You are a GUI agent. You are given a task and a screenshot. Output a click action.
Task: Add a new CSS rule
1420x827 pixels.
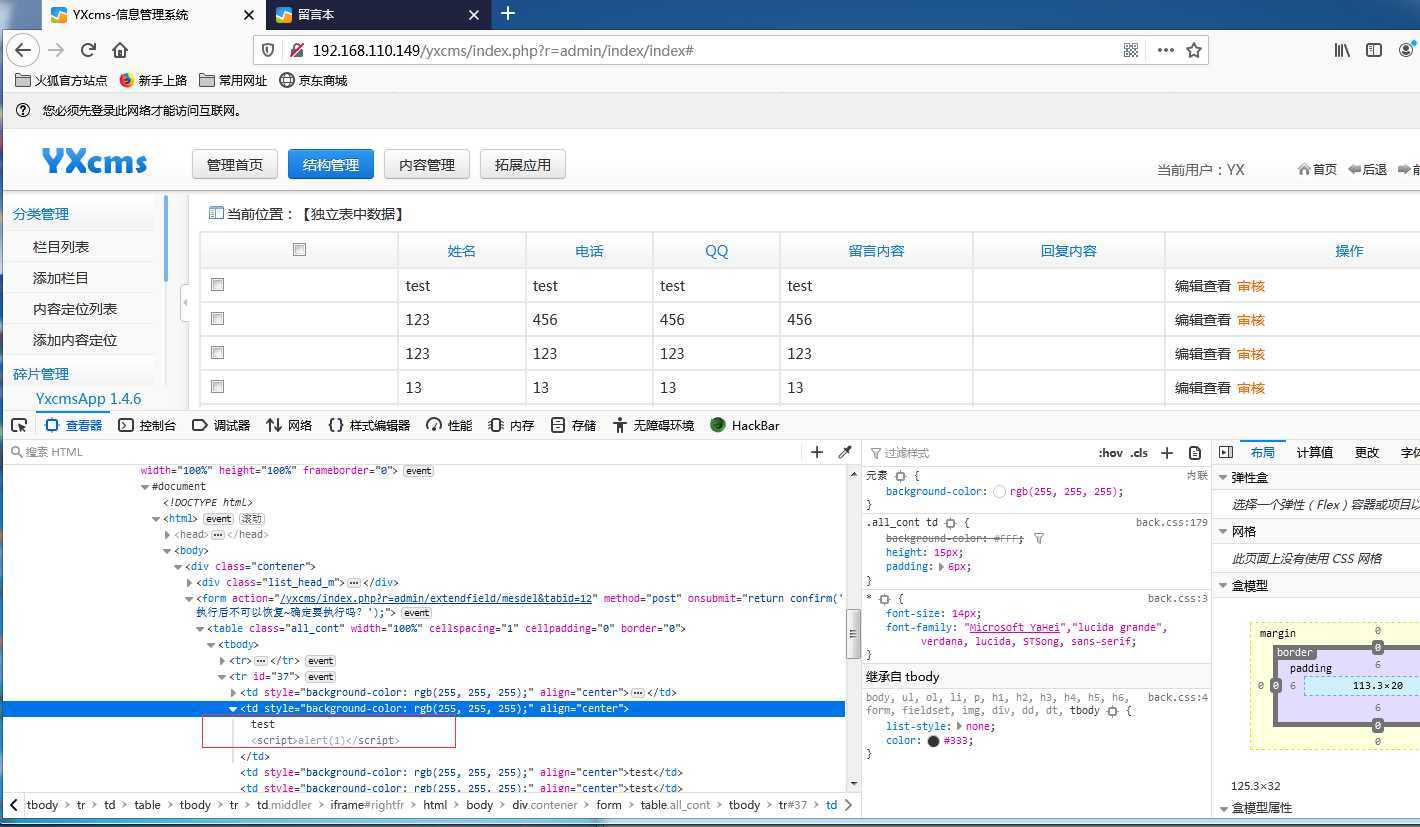point(1167,453)
